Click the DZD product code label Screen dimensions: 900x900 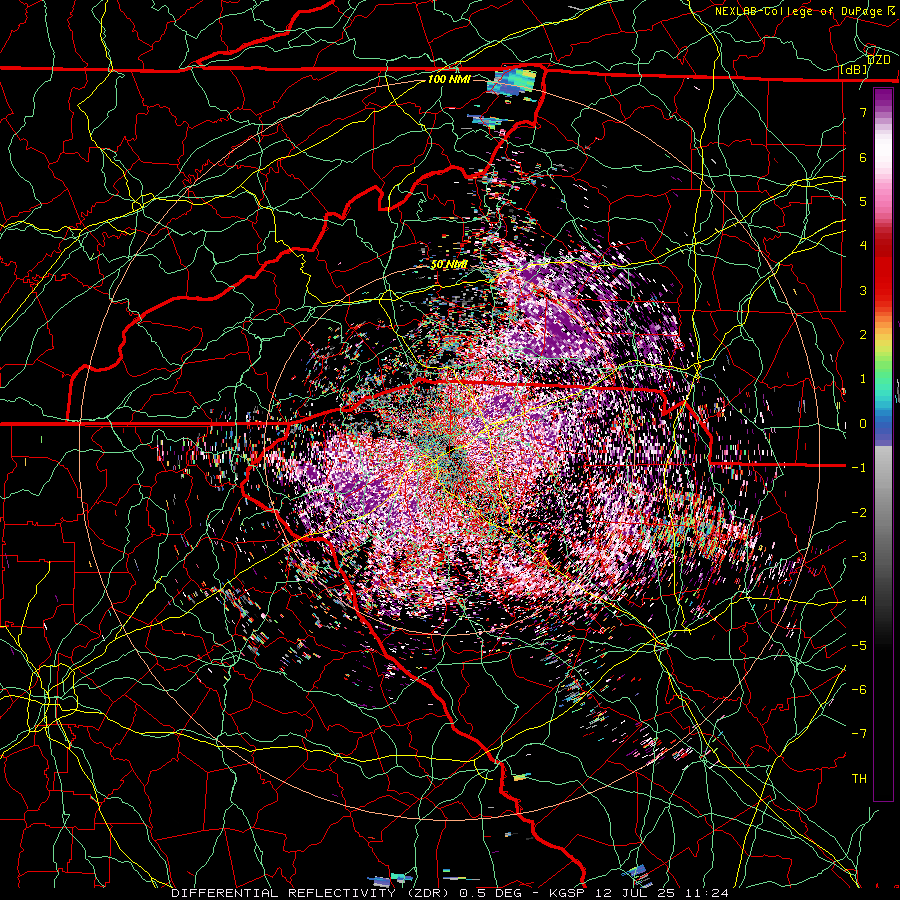[878, 60]
